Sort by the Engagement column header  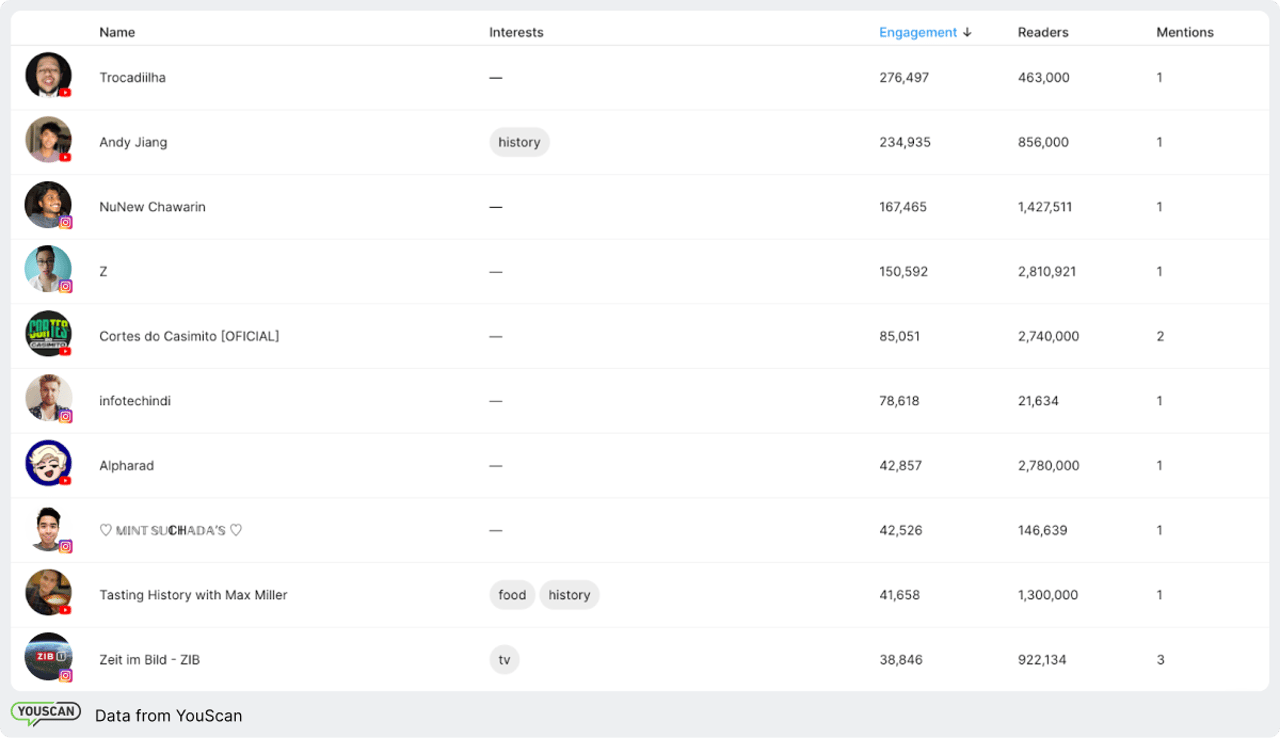click(x=917, y=32)
